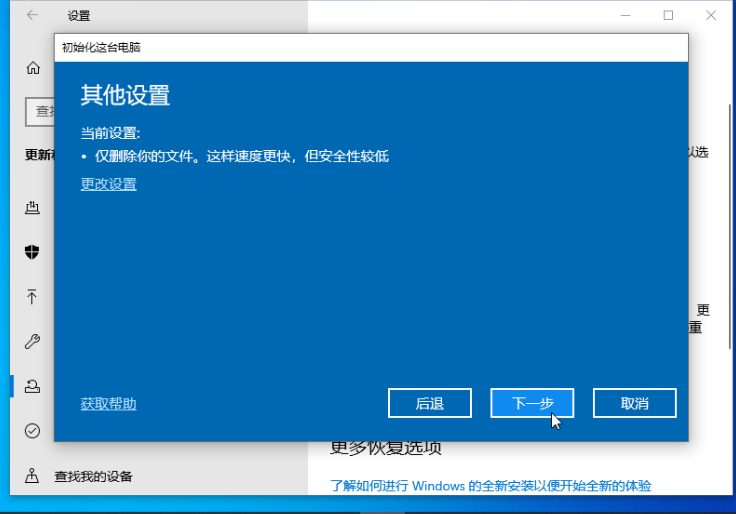Select 查找我的设备 in the sidebar

pos(93,476)
